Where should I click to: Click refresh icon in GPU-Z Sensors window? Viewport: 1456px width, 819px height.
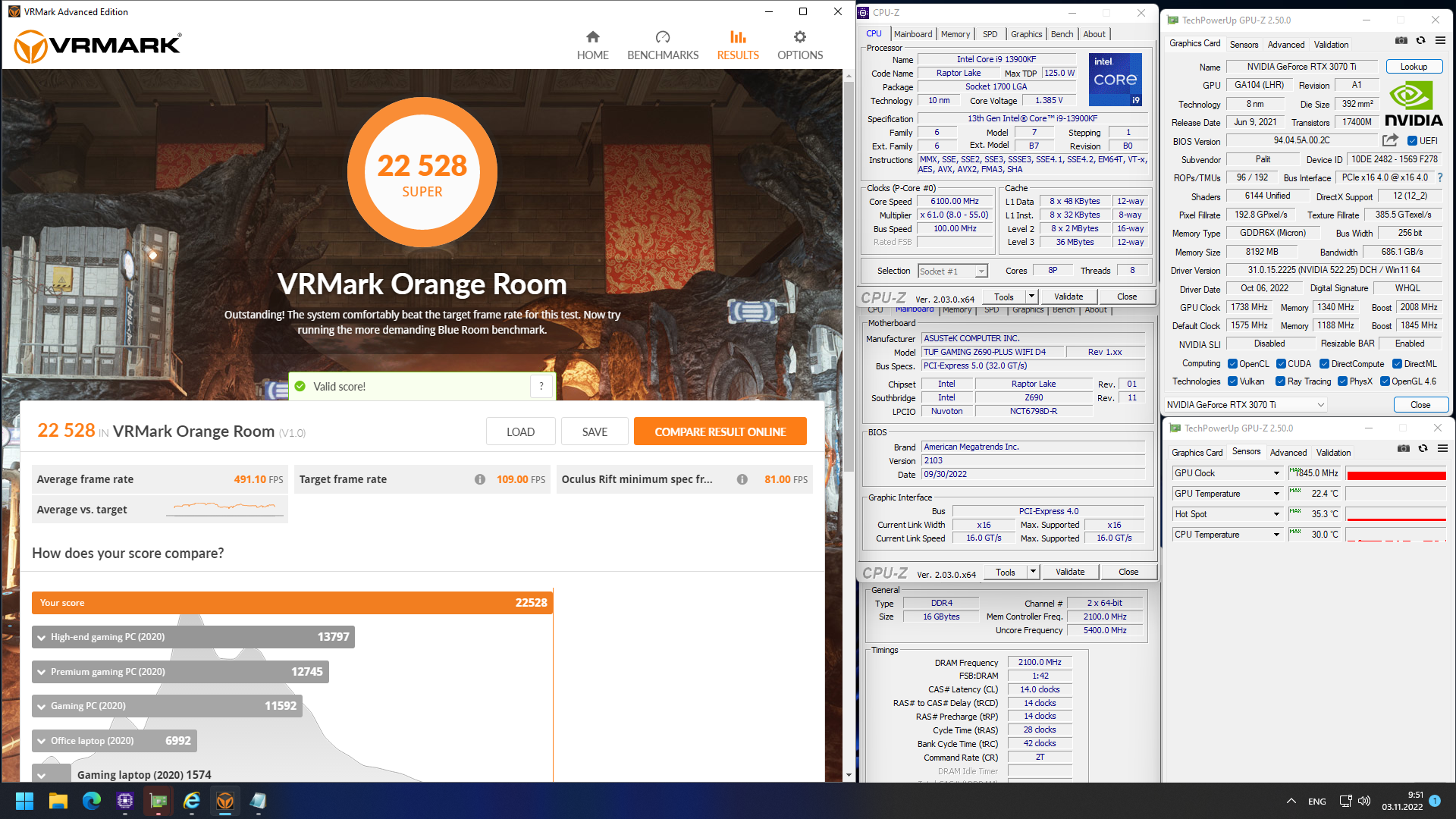click(x=1423, y=449)
